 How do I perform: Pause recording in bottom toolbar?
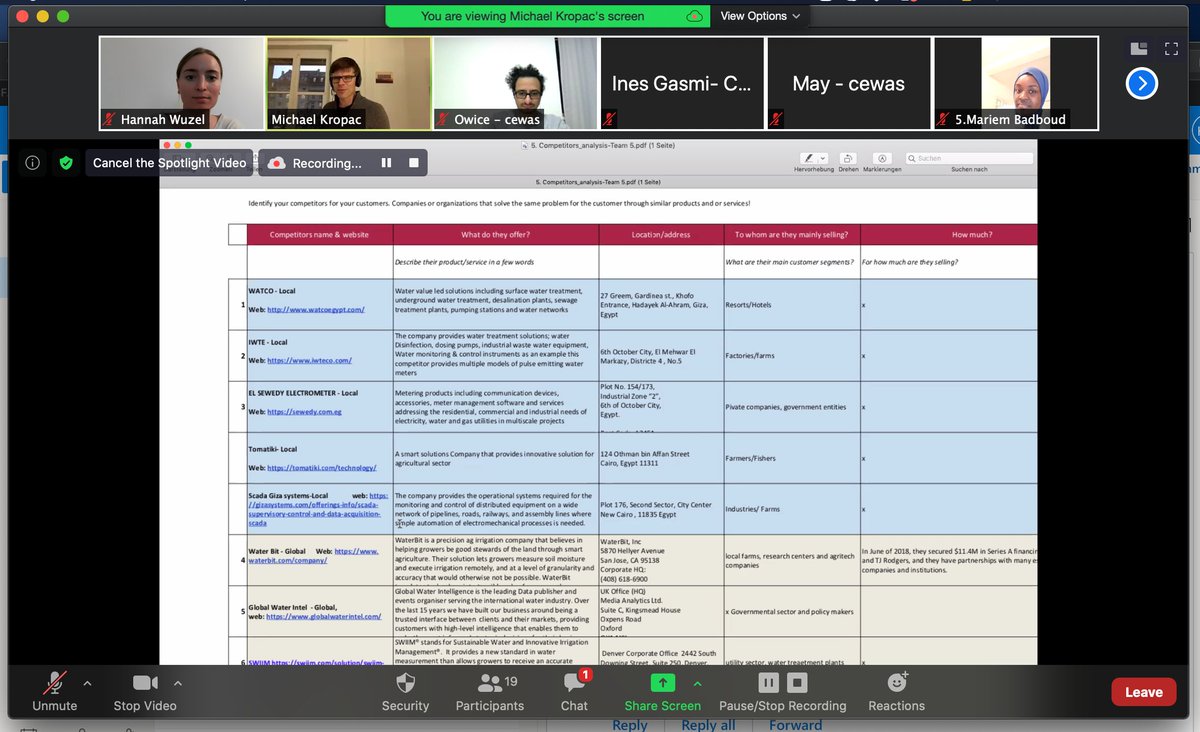pyautogui.click(x=768, y=683)
